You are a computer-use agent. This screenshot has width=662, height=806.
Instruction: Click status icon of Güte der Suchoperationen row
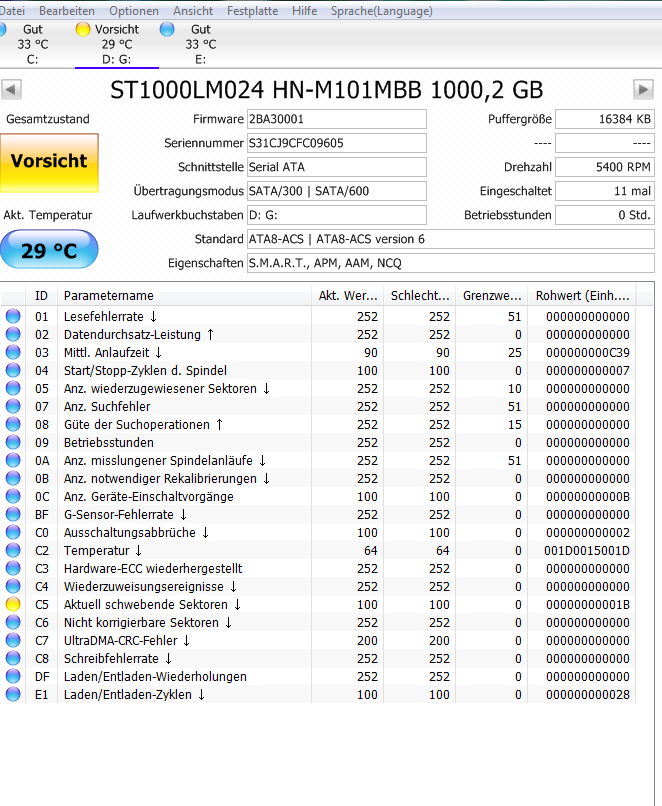(13, 424)
